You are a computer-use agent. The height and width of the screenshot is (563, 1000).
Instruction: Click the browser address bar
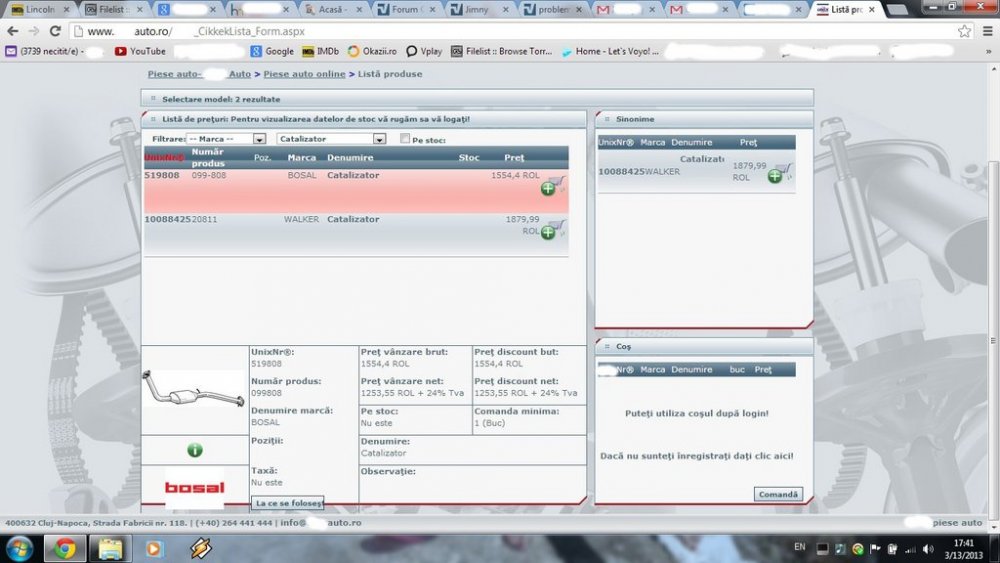point(510,31)
